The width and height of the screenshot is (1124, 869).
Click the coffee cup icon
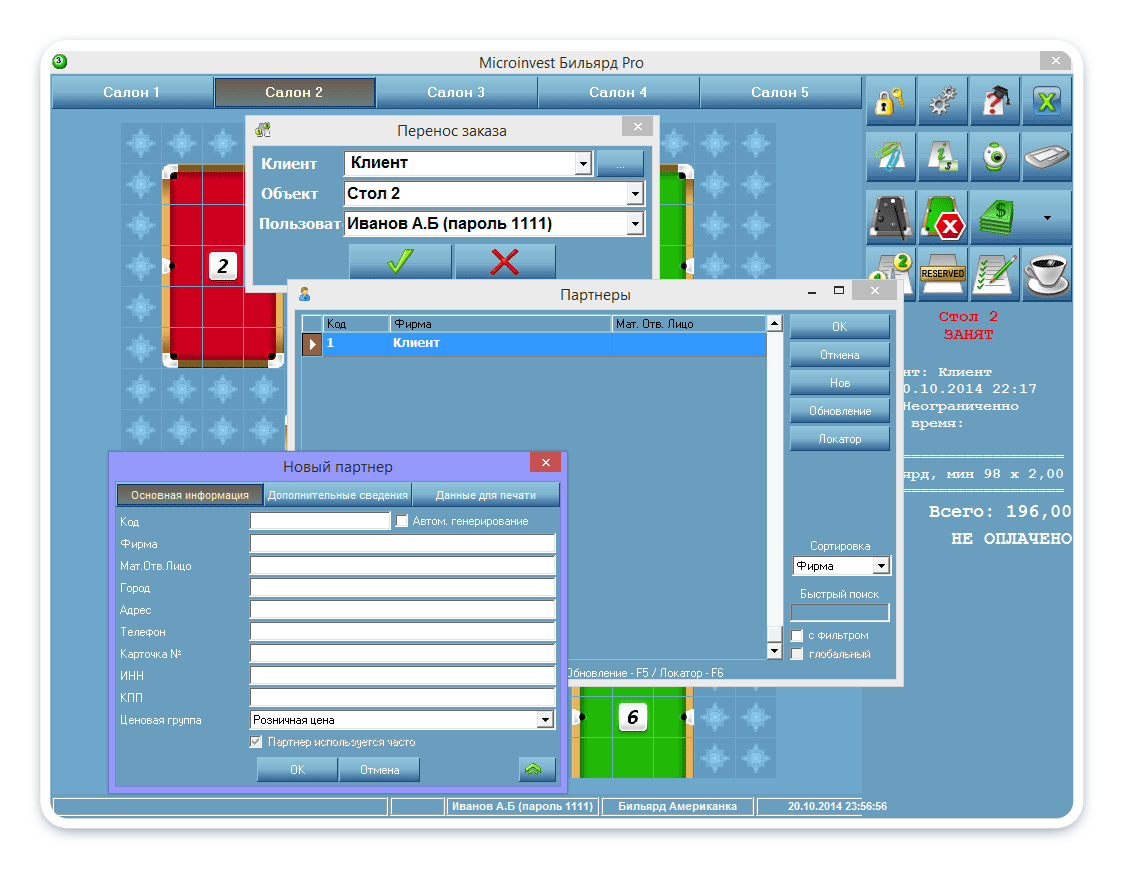(x=1046, y=274)
